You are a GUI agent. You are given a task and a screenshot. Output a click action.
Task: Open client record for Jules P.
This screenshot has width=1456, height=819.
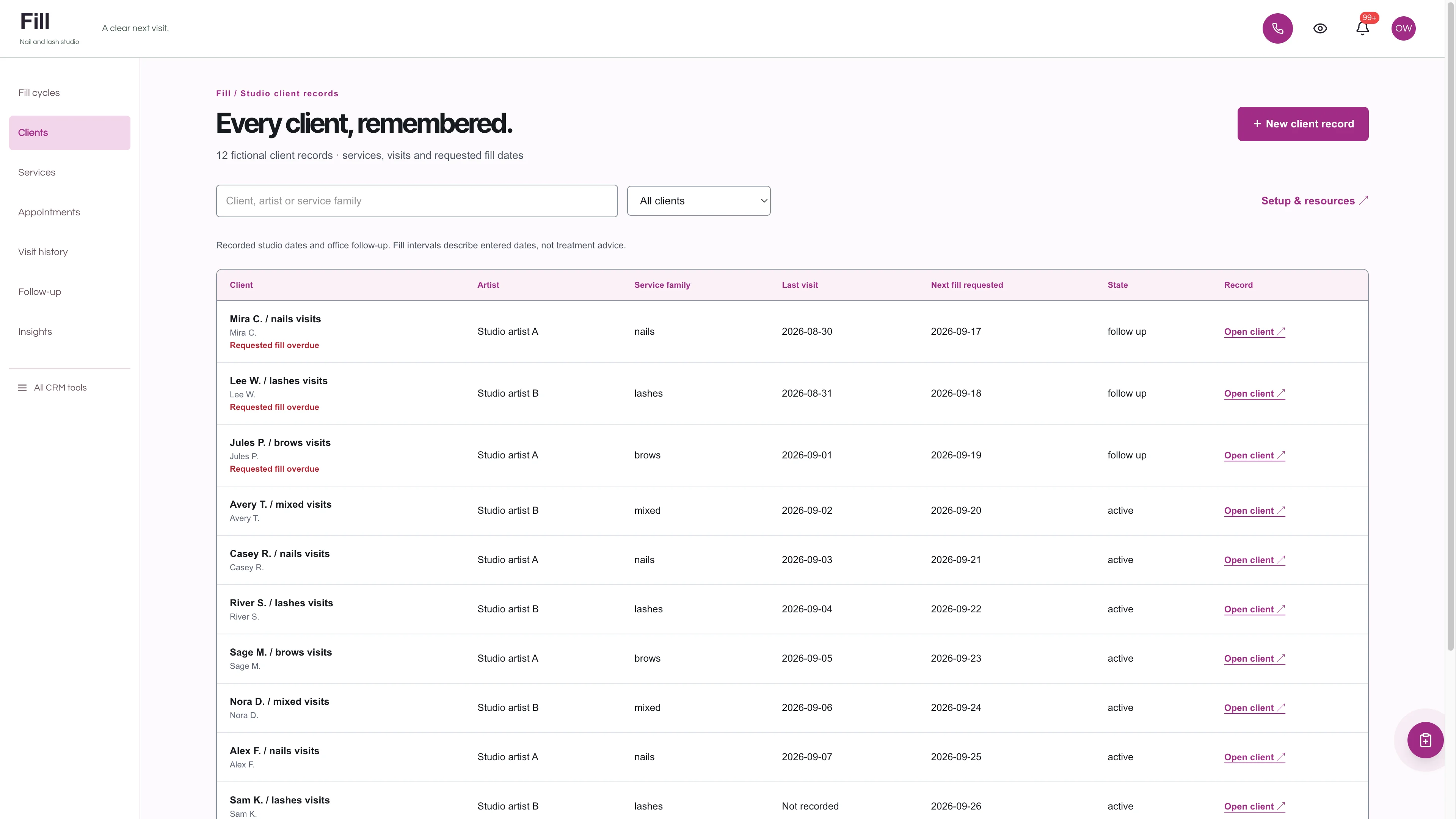click(x=1254, y=455)
